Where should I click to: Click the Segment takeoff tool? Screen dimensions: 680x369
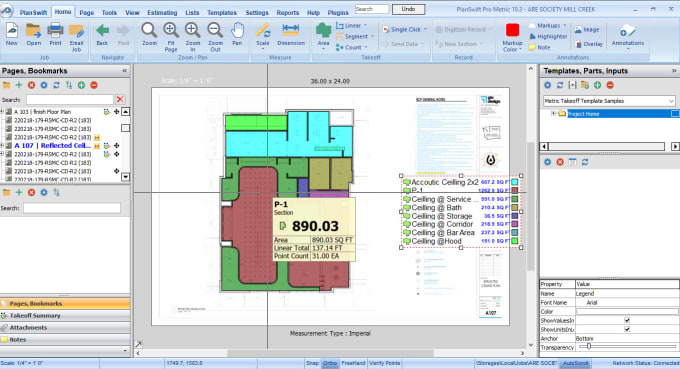pos(352,36)
